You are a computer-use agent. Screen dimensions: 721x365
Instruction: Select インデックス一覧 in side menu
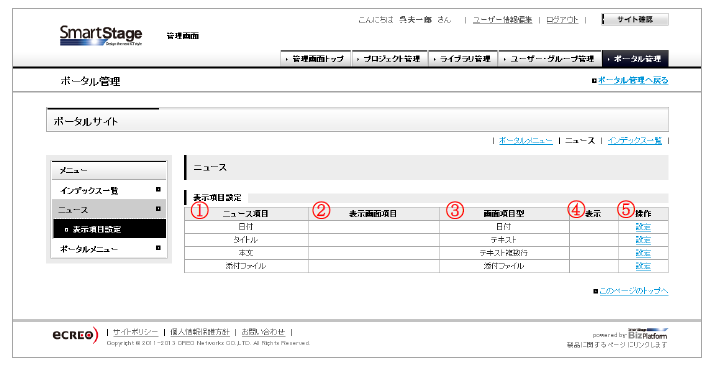point(109,190)
